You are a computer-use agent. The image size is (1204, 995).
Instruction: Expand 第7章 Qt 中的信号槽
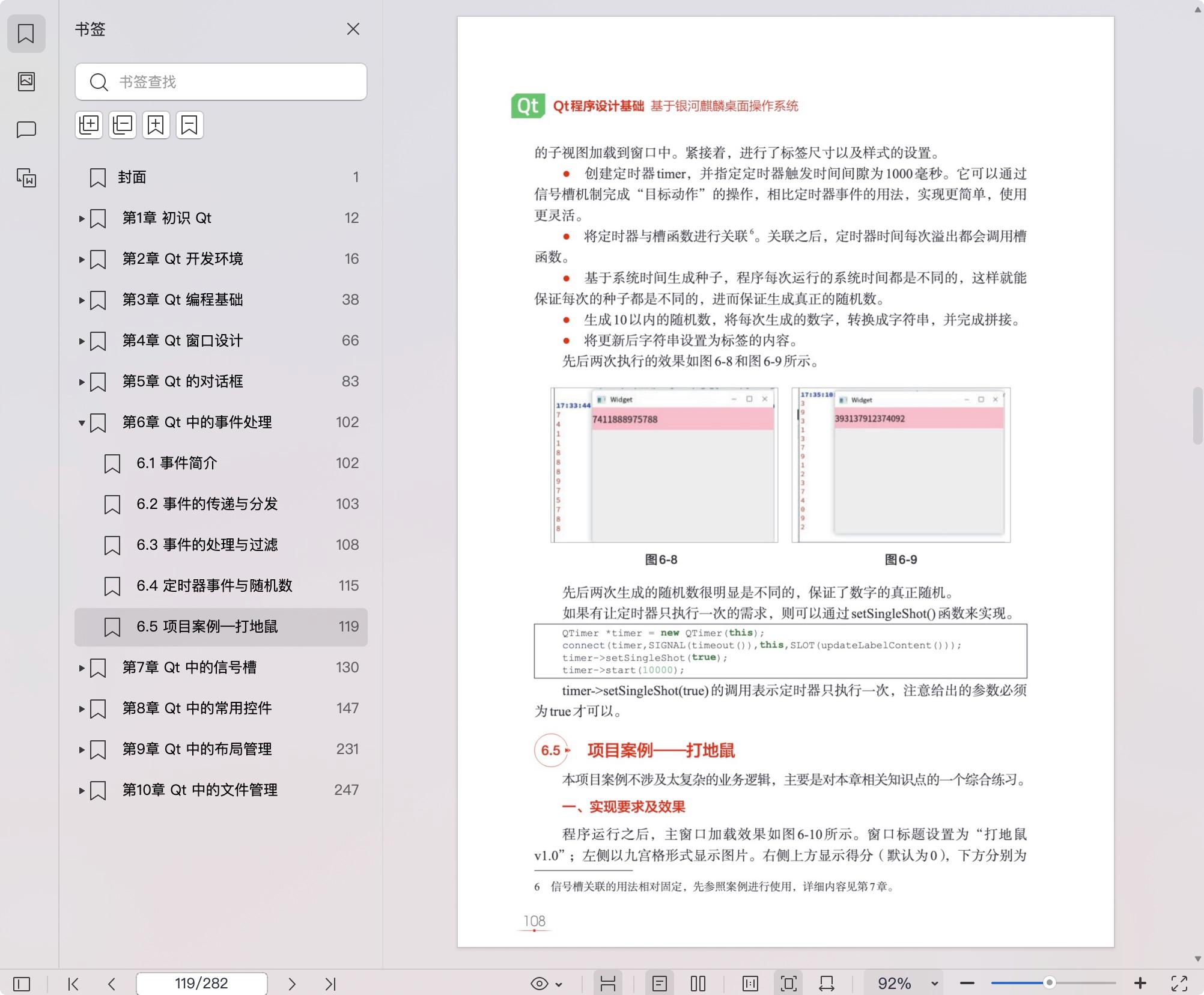82,668
